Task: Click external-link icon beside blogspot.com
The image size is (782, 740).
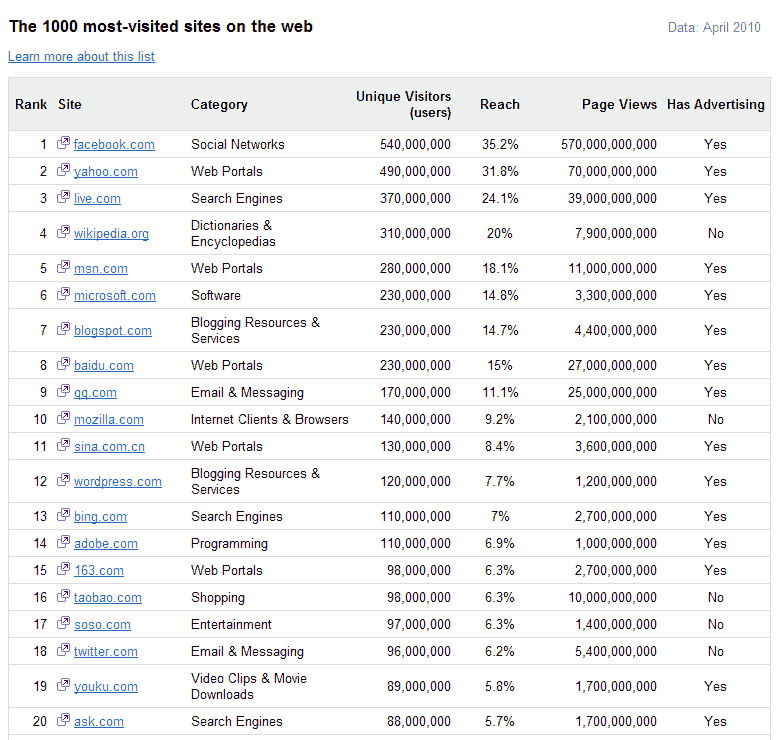Action: [x=63, y=329]
